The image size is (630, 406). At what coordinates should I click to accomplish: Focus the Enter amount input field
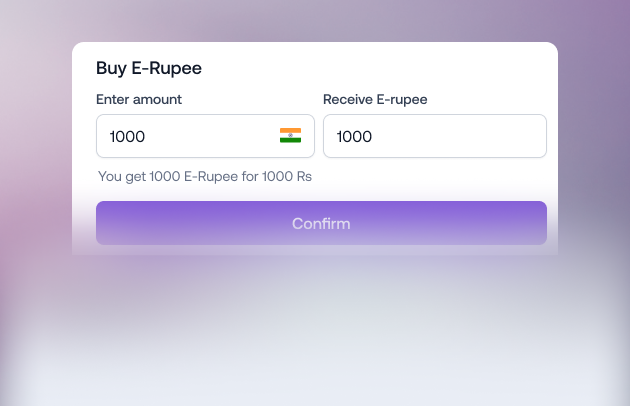pyautogui.click(x=205, y=136)
